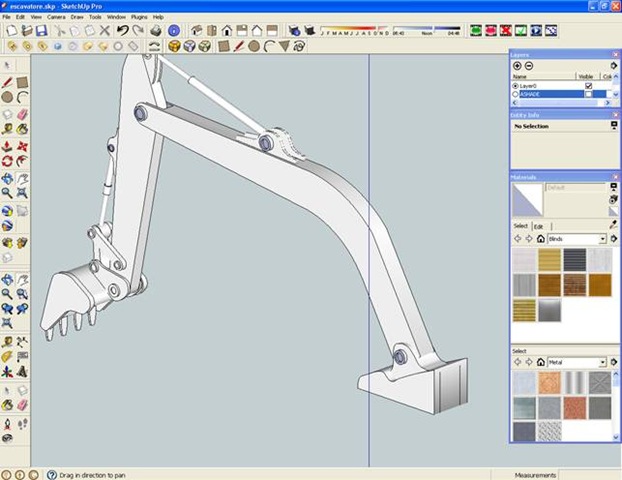Open the Metal materials library dropdown
This screenshot has height=480, width=622.
coord(603,362)
